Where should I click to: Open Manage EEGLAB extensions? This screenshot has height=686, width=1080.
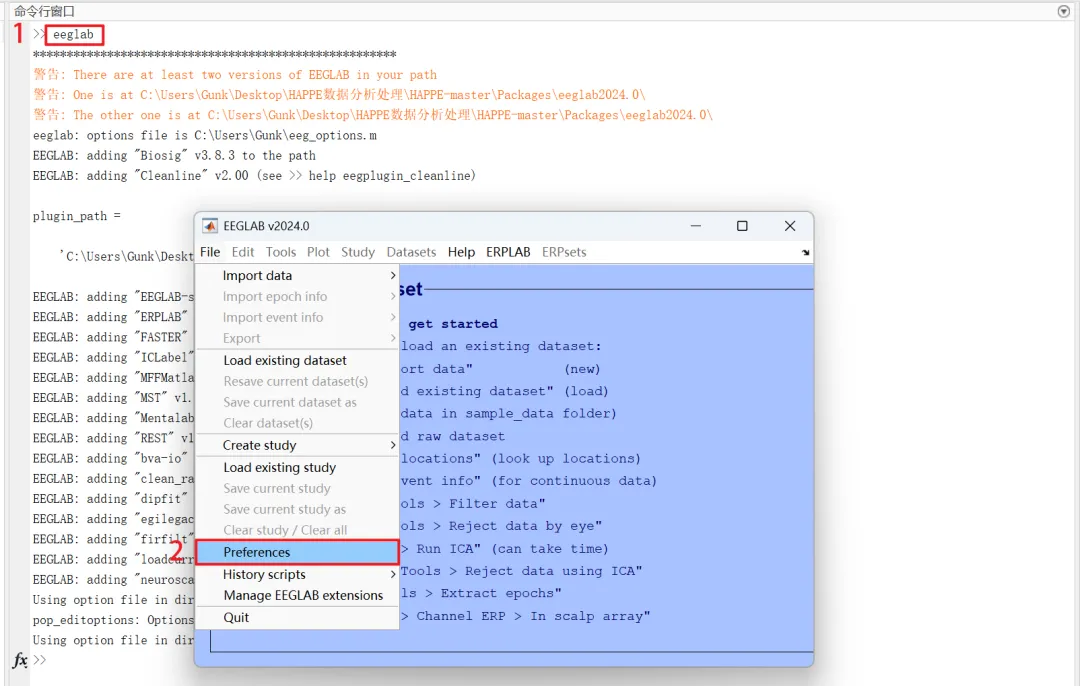click(298, 595)
